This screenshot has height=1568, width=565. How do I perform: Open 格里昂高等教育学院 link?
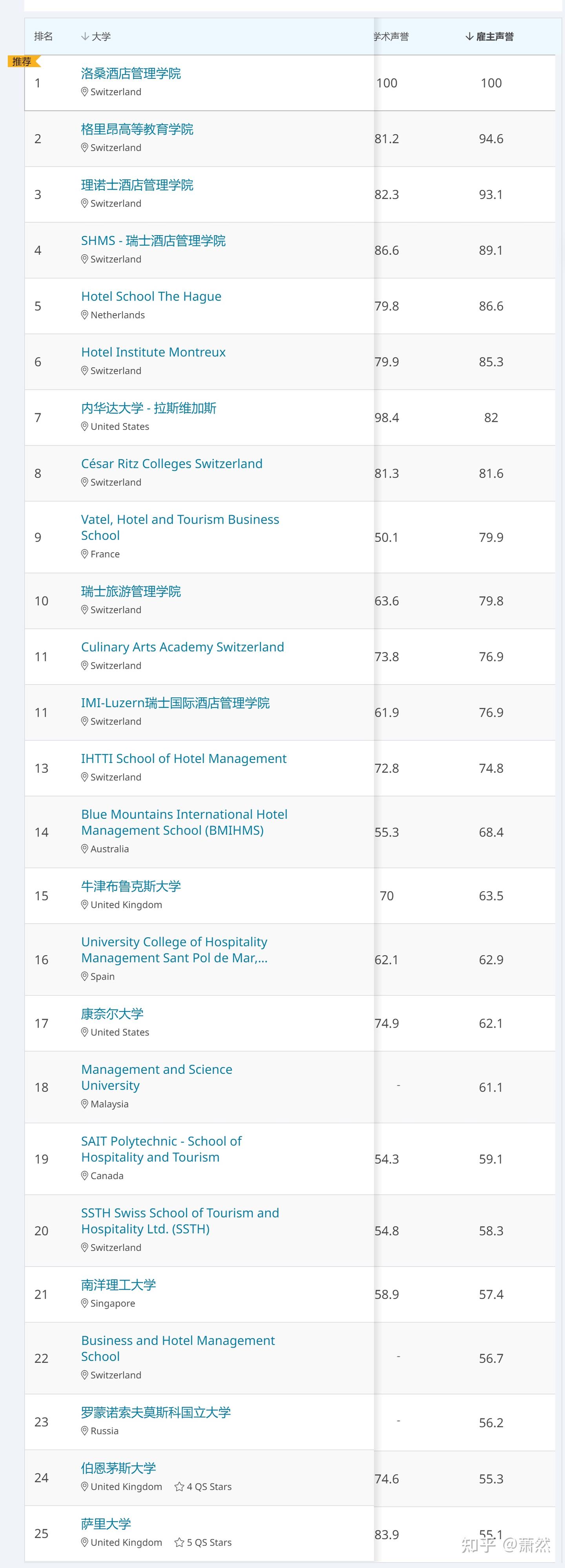tap(137, 129)
